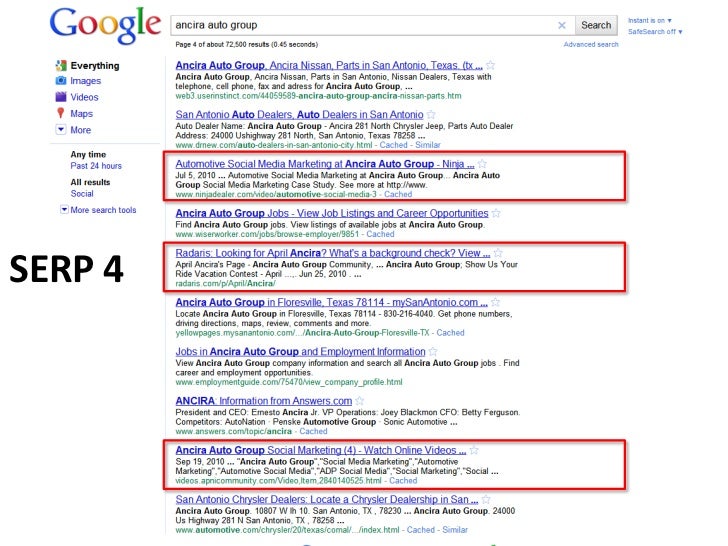Click the Maps pin icon
The image size is (728, 546).
60,113
